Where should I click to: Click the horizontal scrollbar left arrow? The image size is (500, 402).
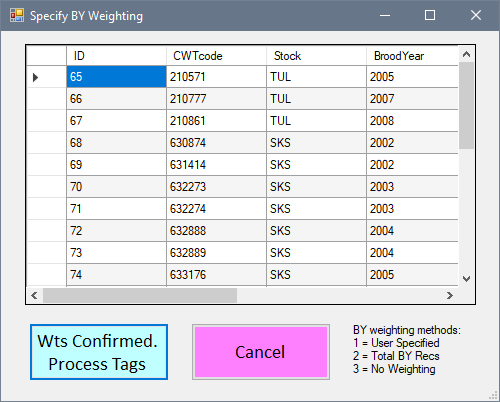(x=34, y=295)
